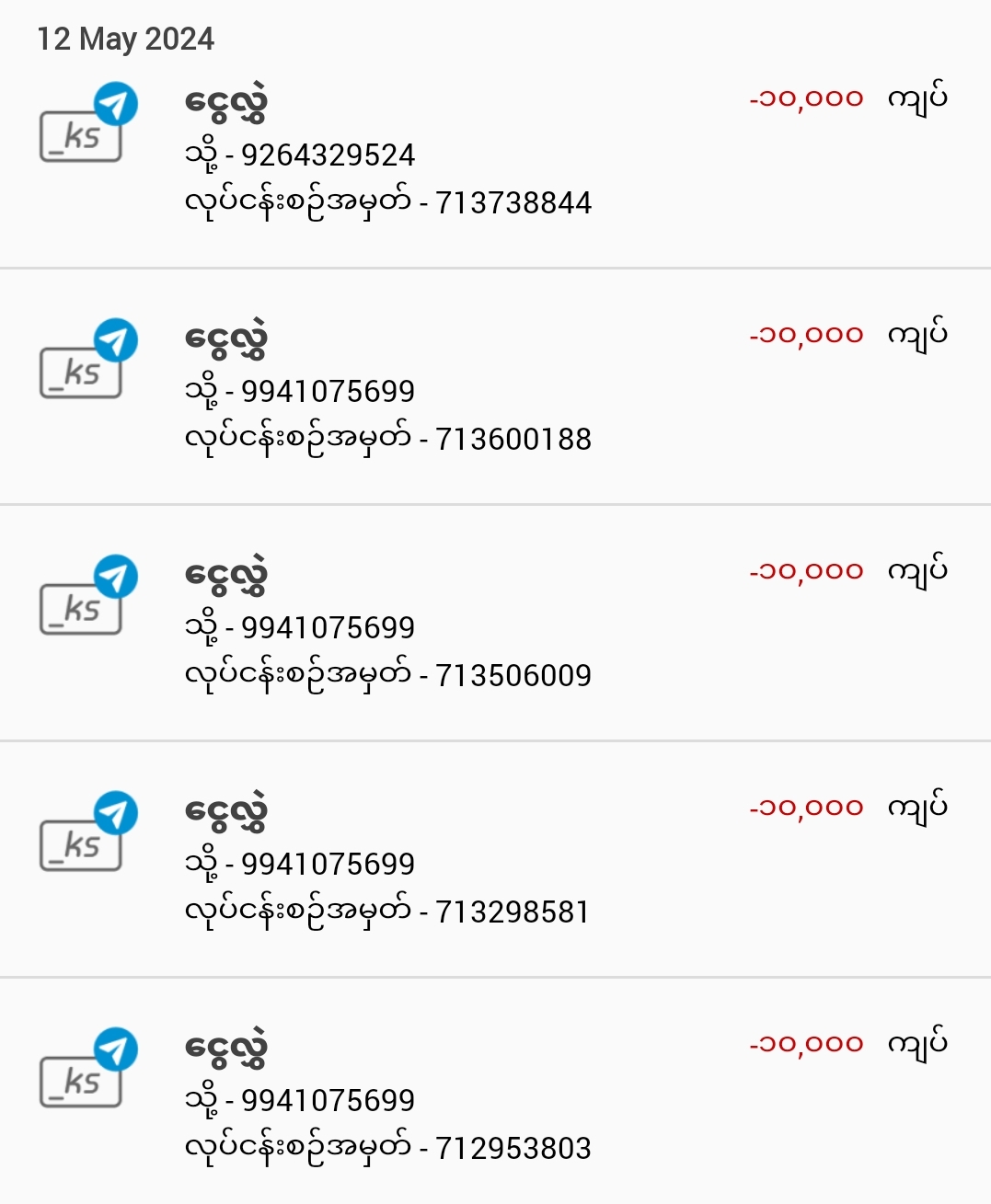Click the 12 May 2024 date header
The height and width of the screenshot is (1204, 991).
point(125,39)
